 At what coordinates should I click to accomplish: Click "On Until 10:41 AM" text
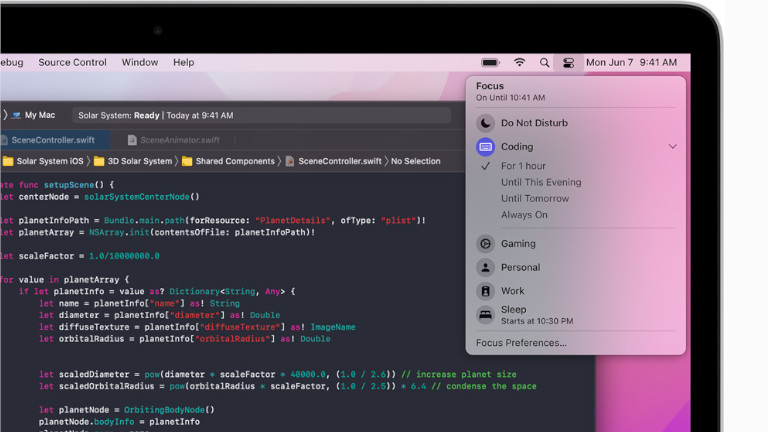click(x=510, y=97)
